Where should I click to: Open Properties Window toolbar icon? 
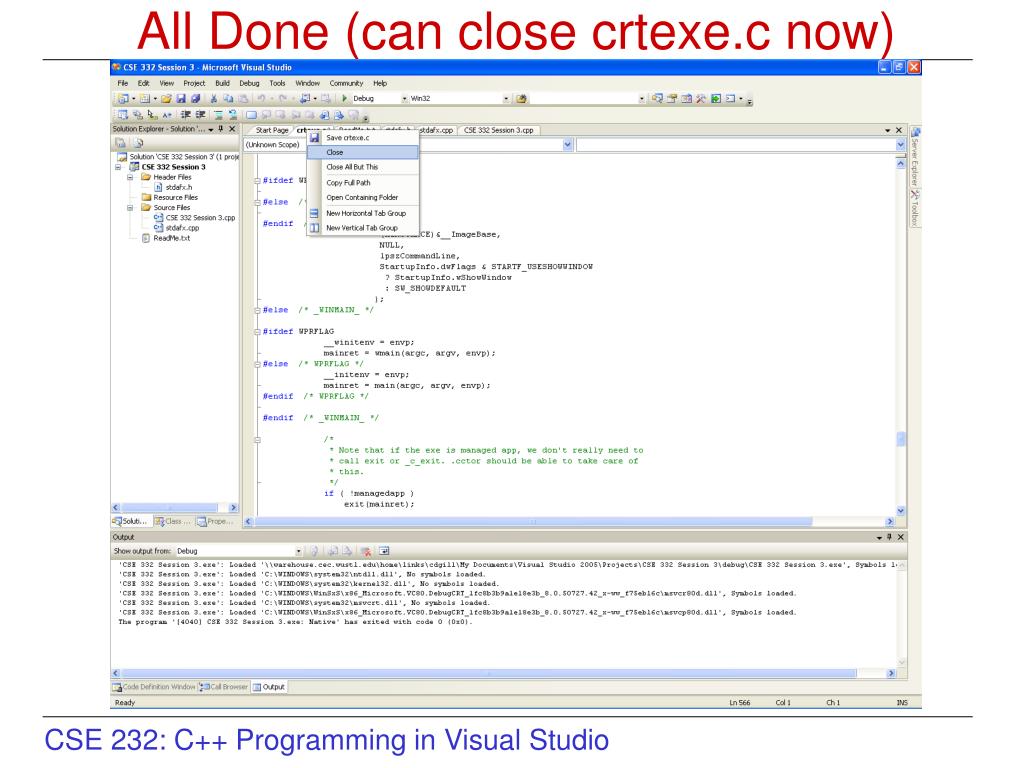tap(672, 99)
